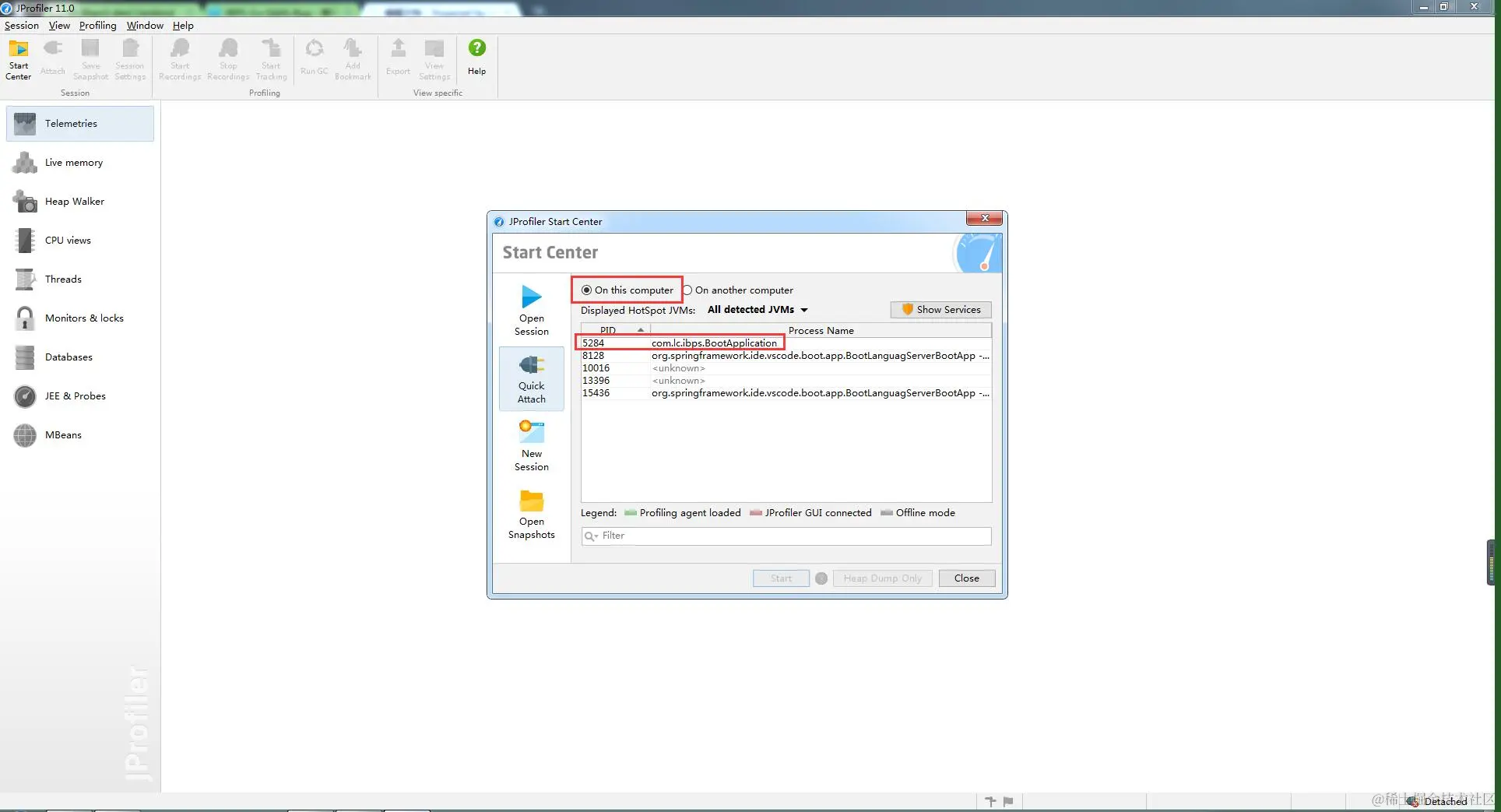Open the Help menu
The height and width of the screenshot is (812, 1501).
(183, 25)
